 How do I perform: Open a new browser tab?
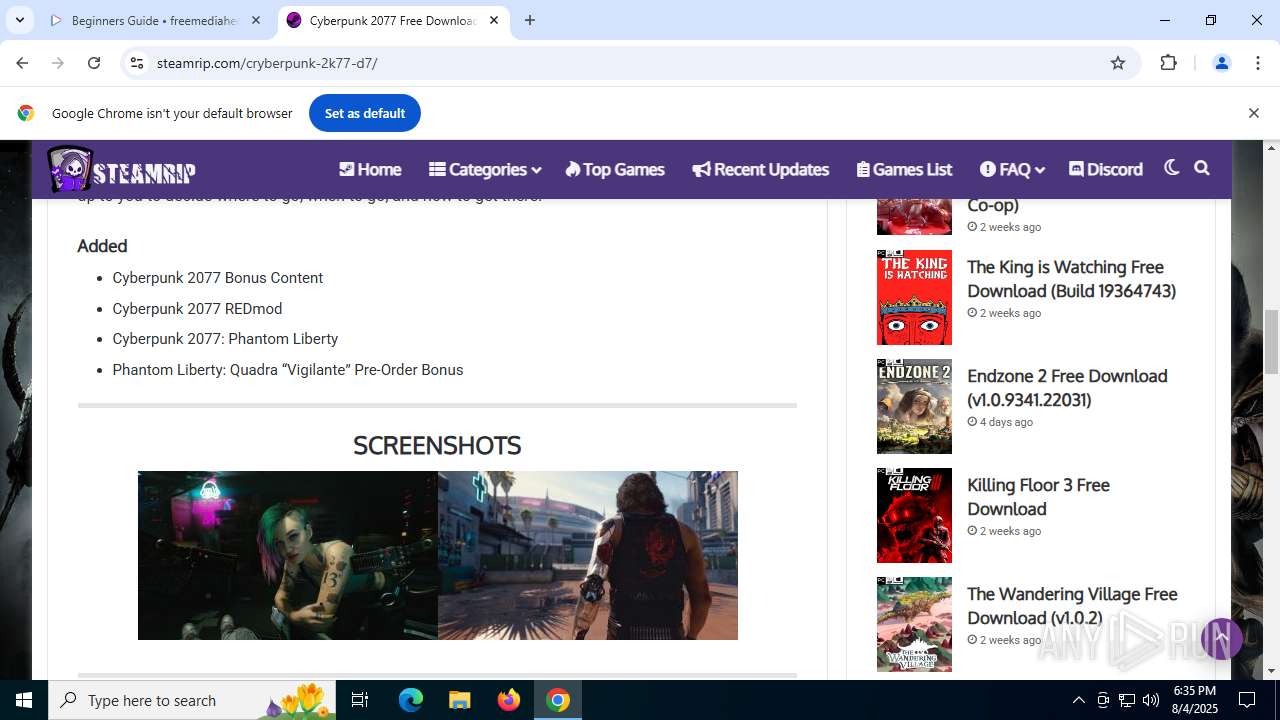tap(530, 20)
